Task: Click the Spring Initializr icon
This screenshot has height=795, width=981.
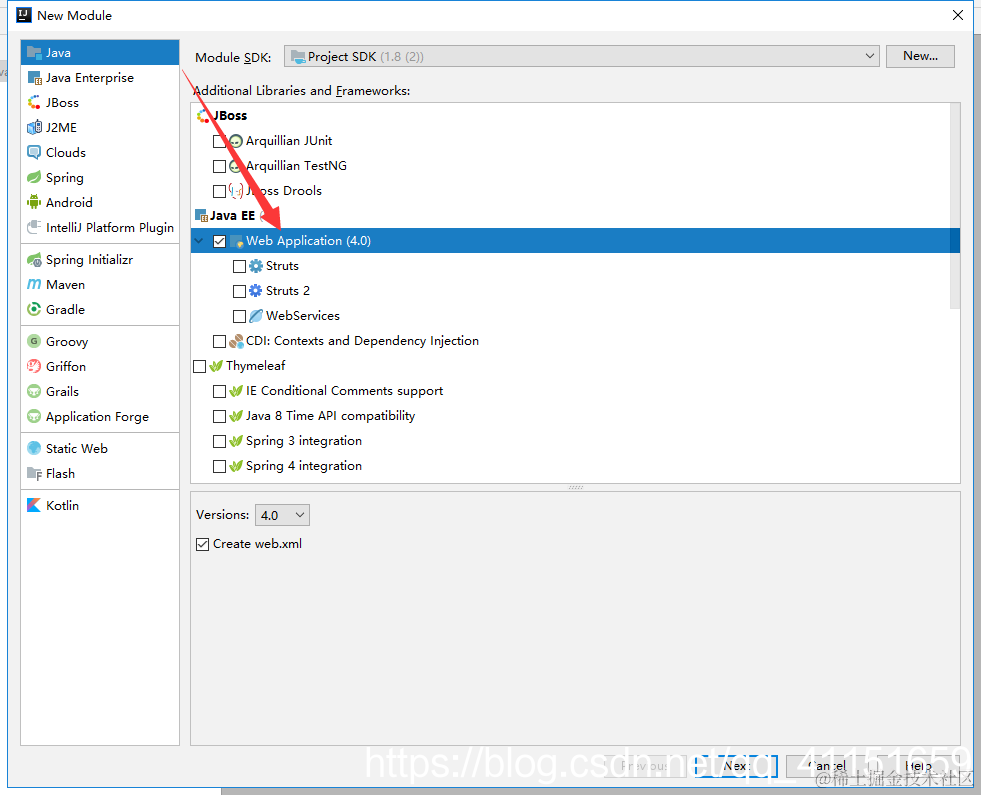Action: 34,260
